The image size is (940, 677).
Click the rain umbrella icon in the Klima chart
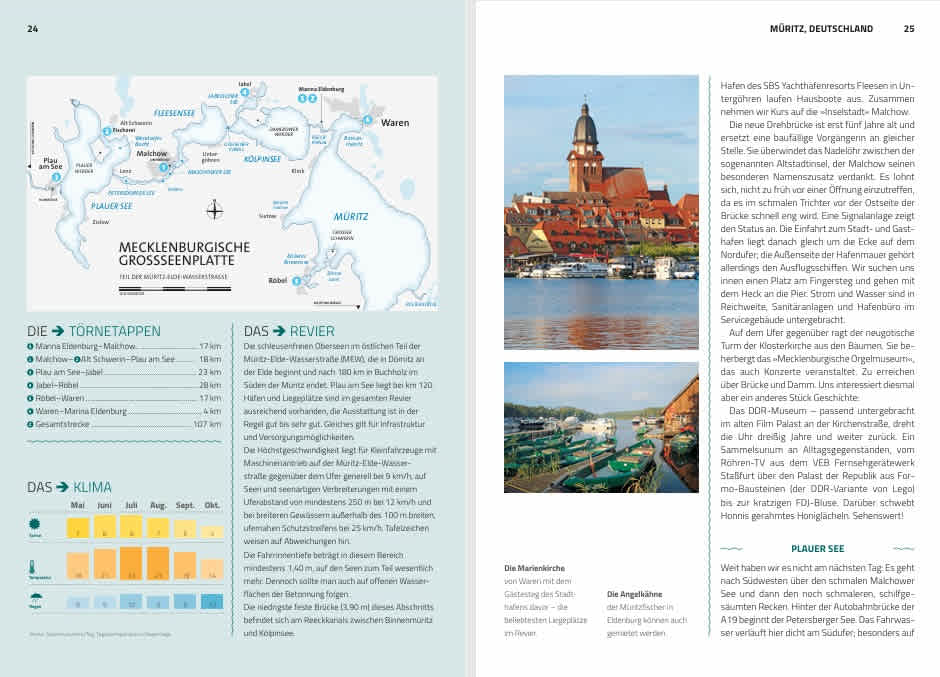35,597
